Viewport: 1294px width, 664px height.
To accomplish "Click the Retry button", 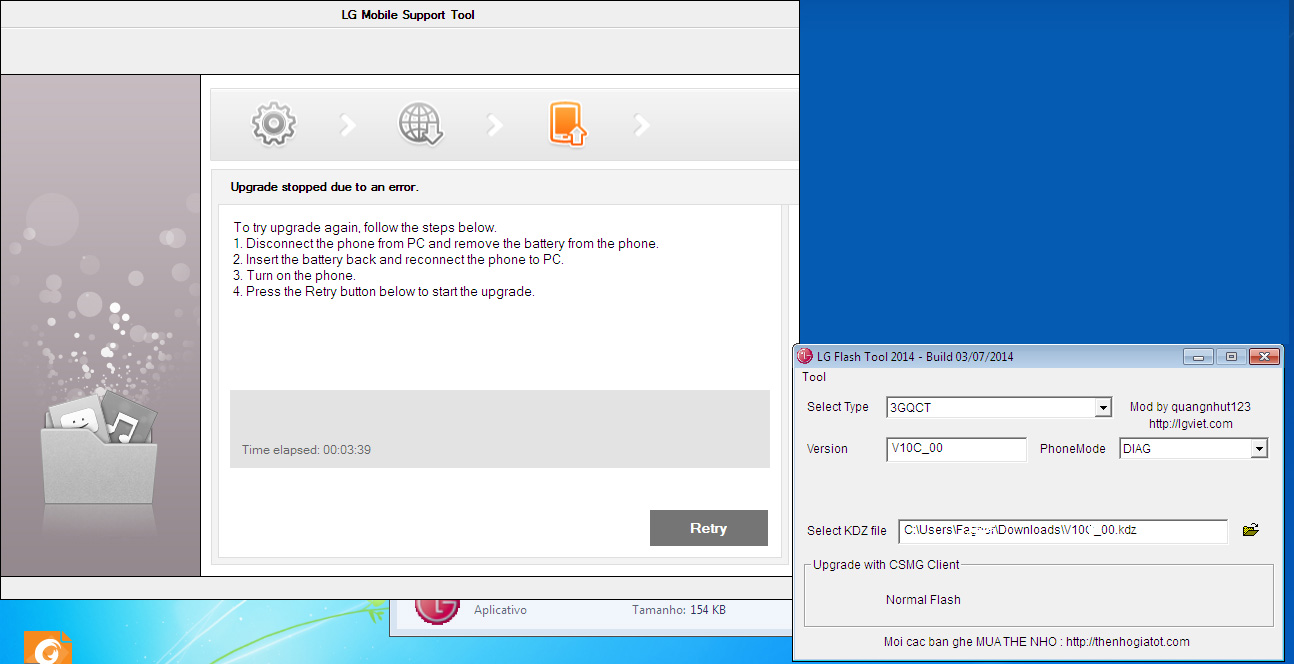I will point(709,528).
